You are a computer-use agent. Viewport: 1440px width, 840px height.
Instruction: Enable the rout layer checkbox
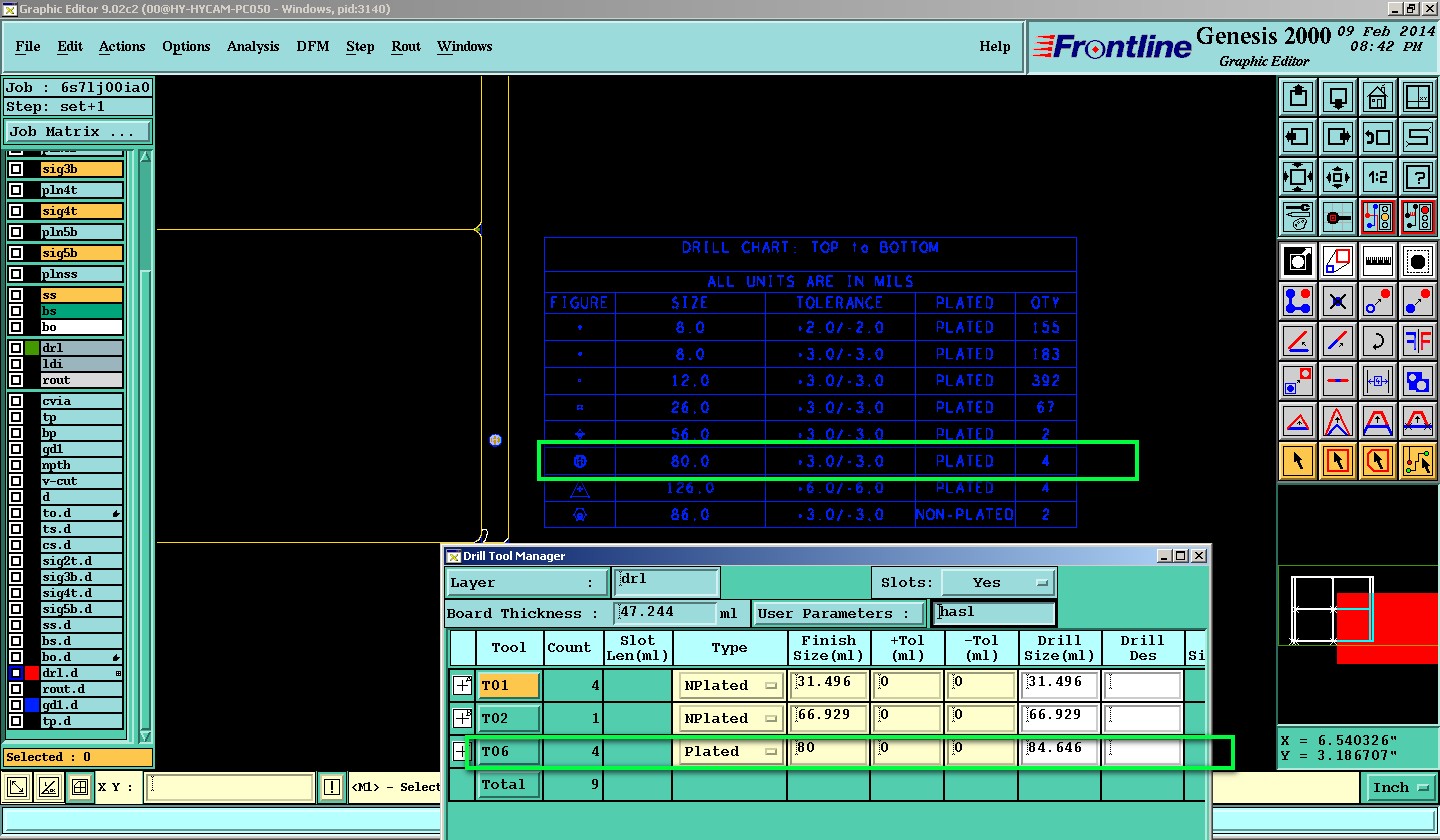[16, 380]
